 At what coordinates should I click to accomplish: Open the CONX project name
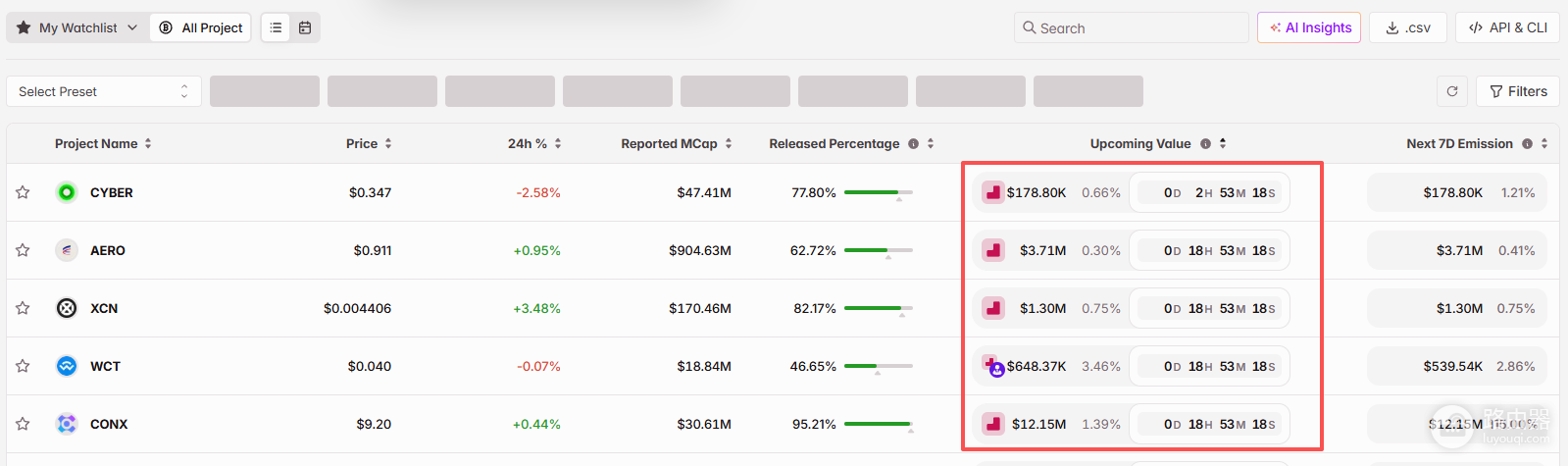click(109, 424)
